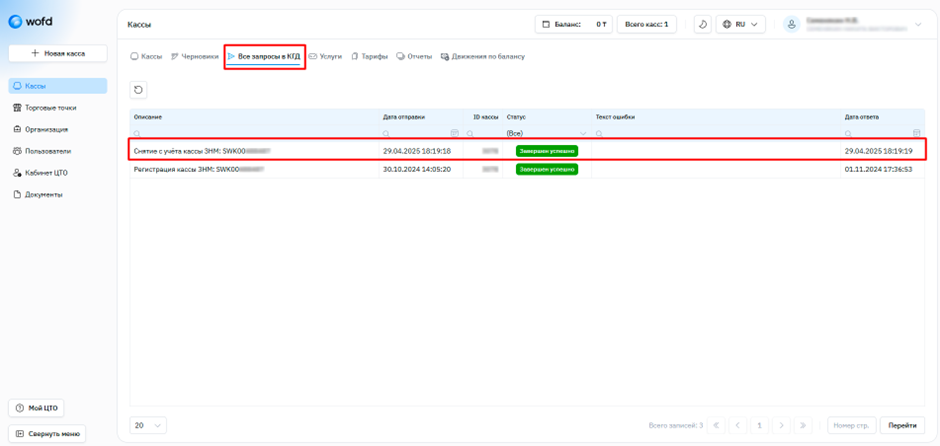Click Завершен успешно badge in Регистрация row
The width and height of the screenshot is (940, 446).
coord(547,170)
